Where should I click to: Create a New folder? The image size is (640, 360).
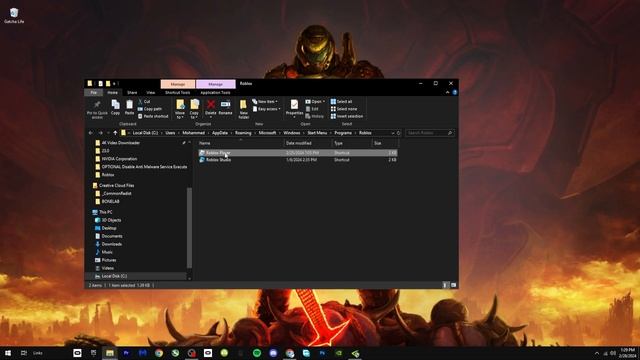pos(244,109)
